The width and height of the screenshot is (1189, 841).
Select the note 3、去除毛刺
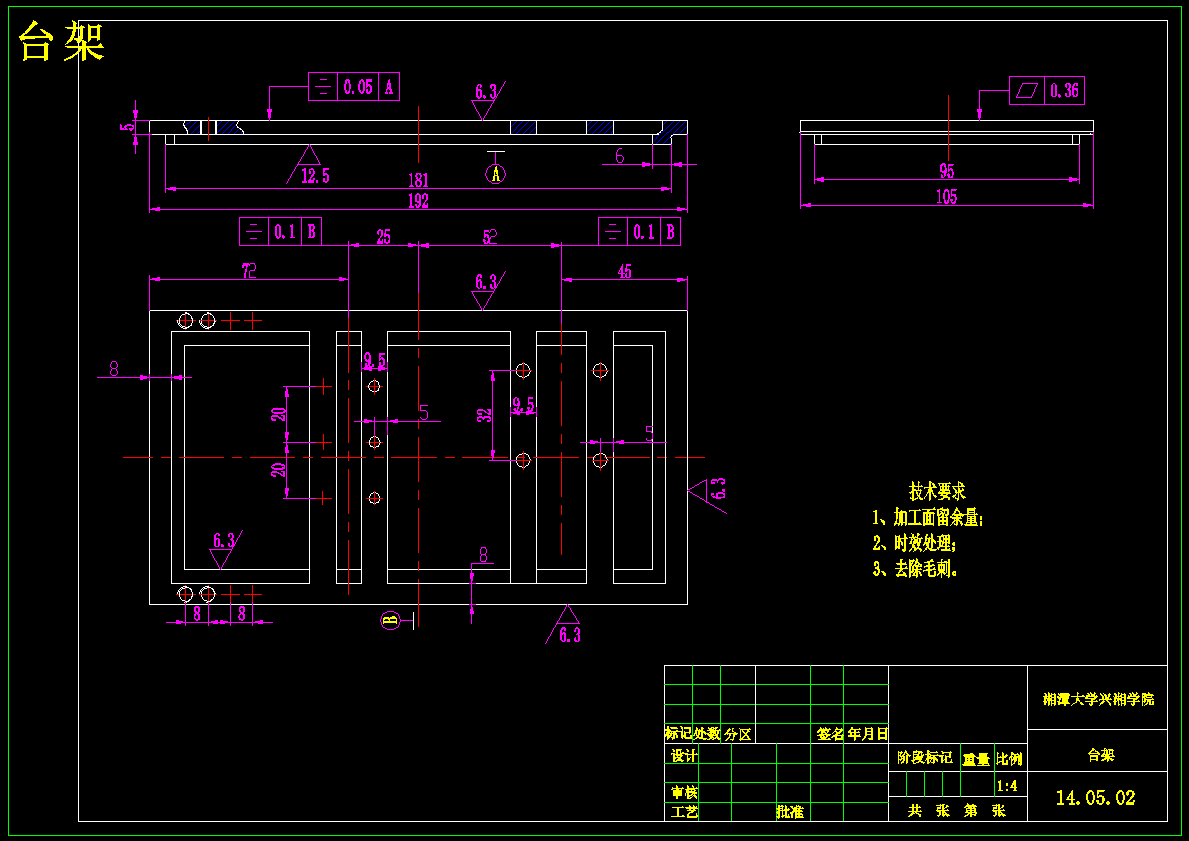pos(914,569)
